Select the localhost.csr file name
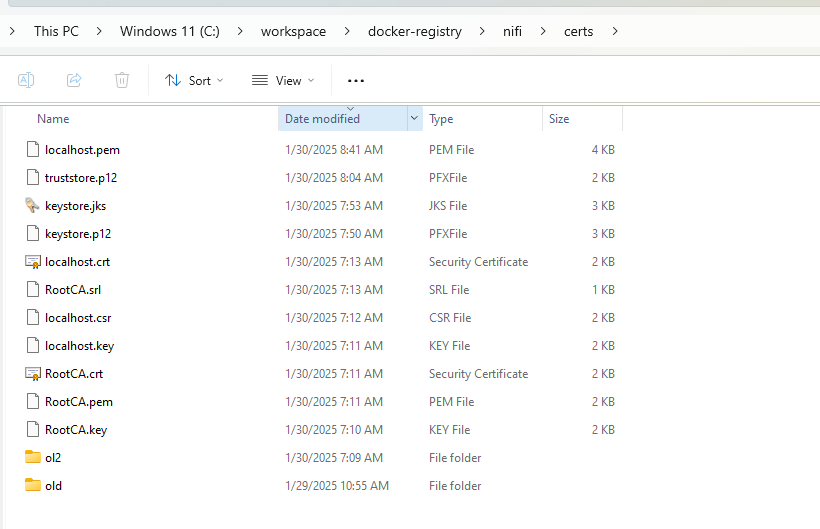The height and width of the screenshot is (529, 820). 78,318
